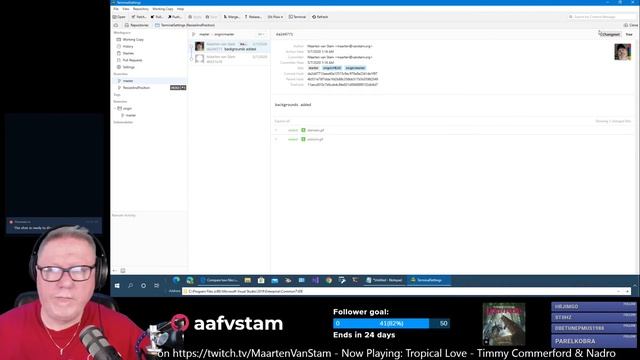Collapse the origin remote node
Viewport: 640px width, 360px height.
[115, 108]
